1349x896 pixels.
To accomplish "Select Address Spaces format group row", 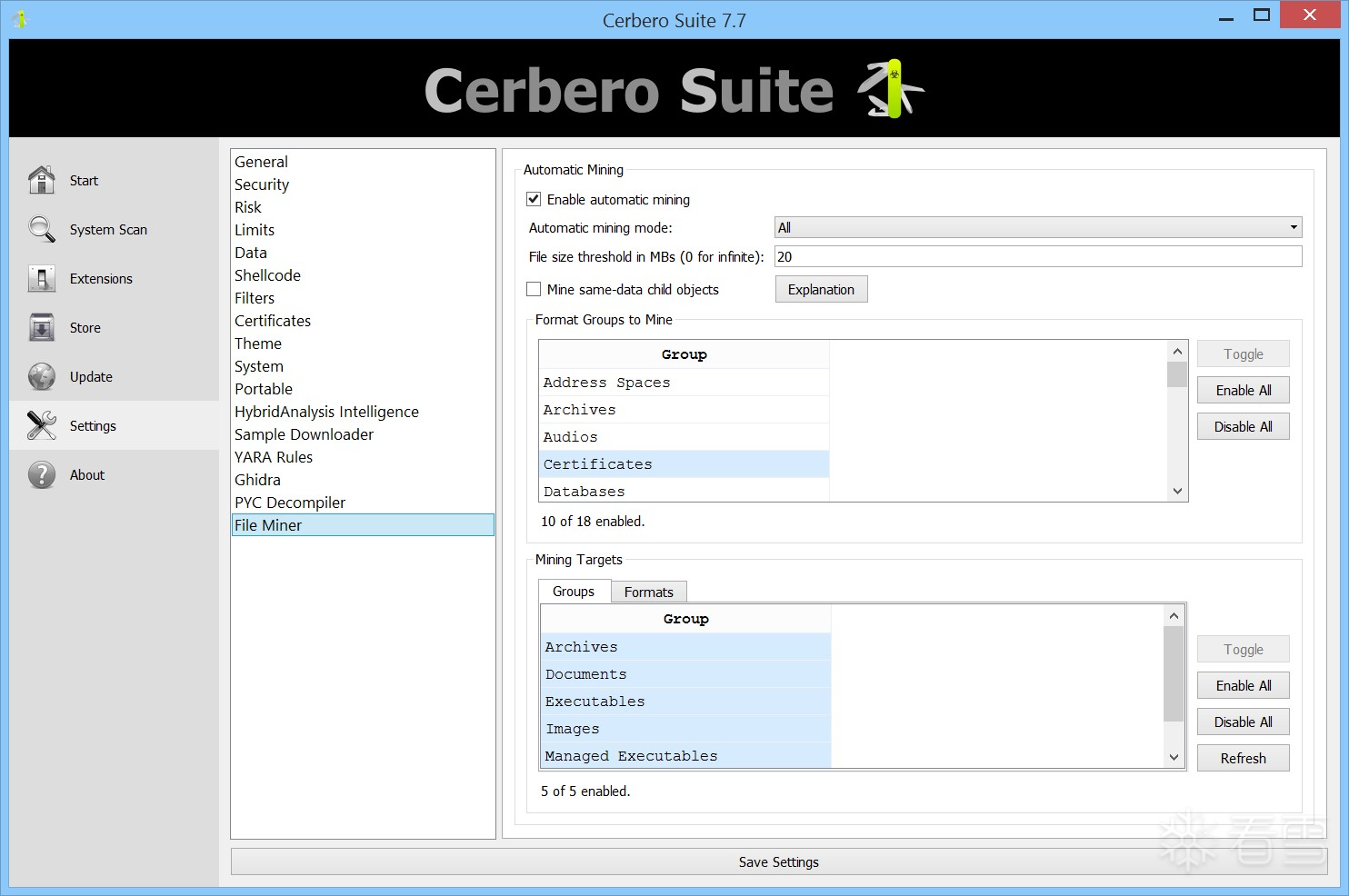I will [684, 383].
